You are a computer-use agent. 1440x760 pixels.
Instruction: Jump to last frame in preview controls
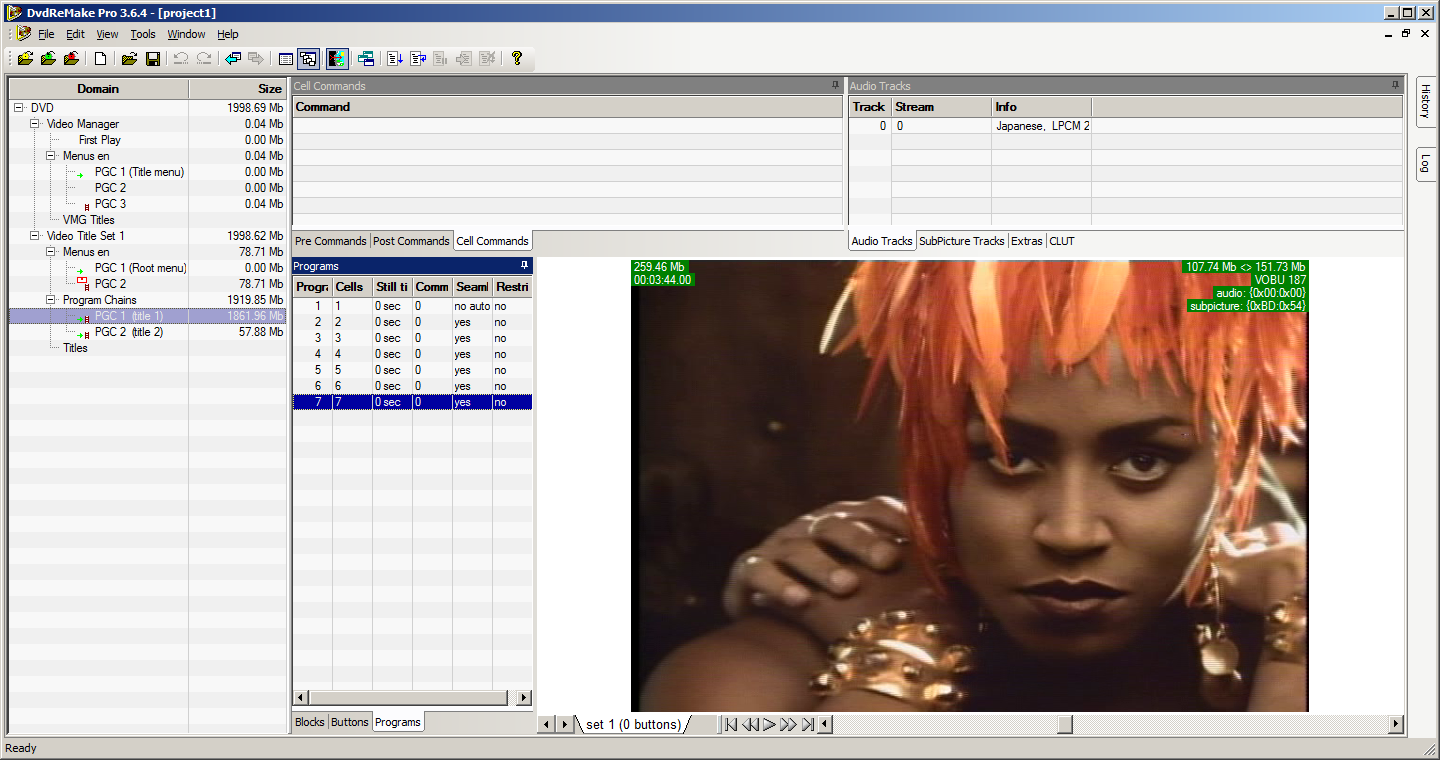click(807, 724)
